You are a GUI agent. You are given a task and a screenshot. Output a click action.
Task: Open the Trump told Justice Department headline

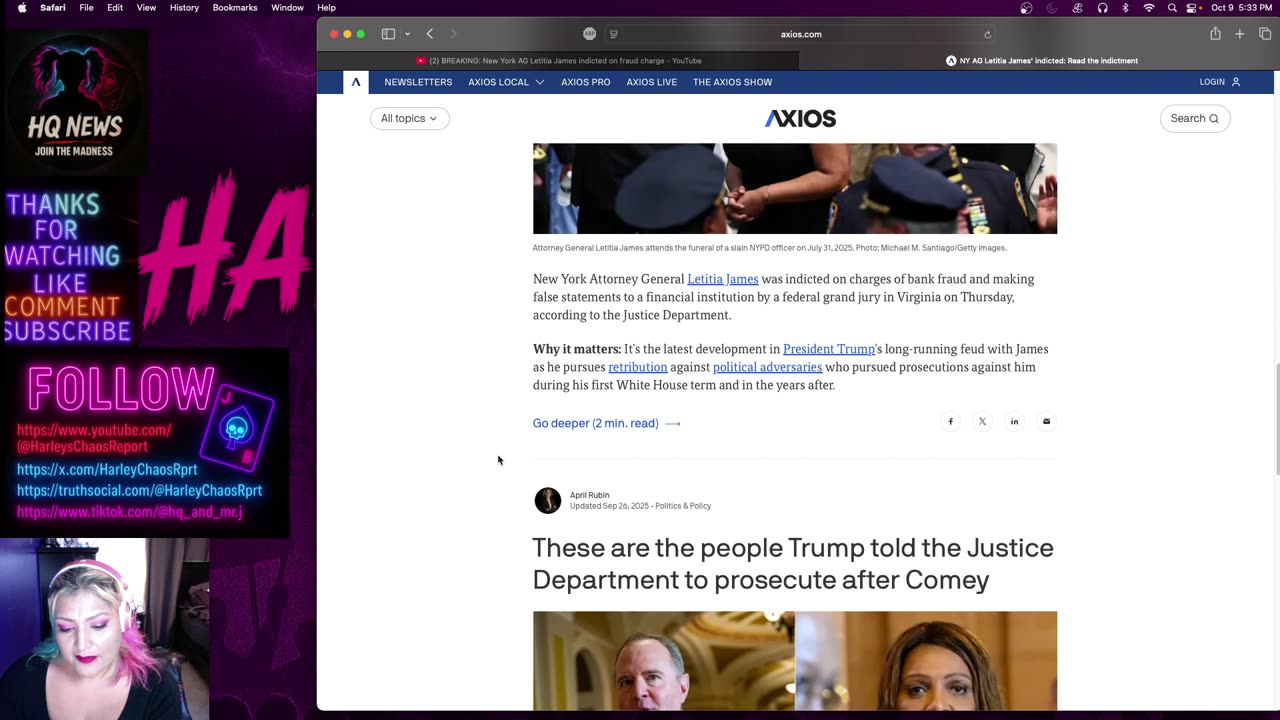click(x=793, y=564)
